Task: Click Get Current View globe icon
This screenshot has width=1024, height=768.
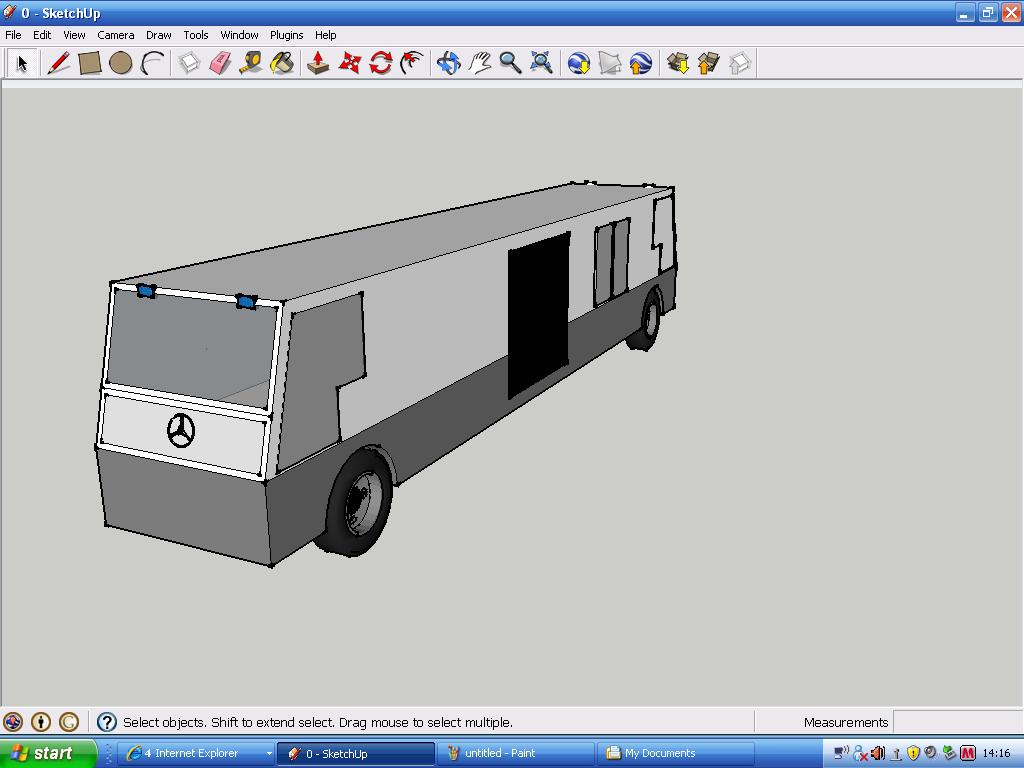Action: 579,63
